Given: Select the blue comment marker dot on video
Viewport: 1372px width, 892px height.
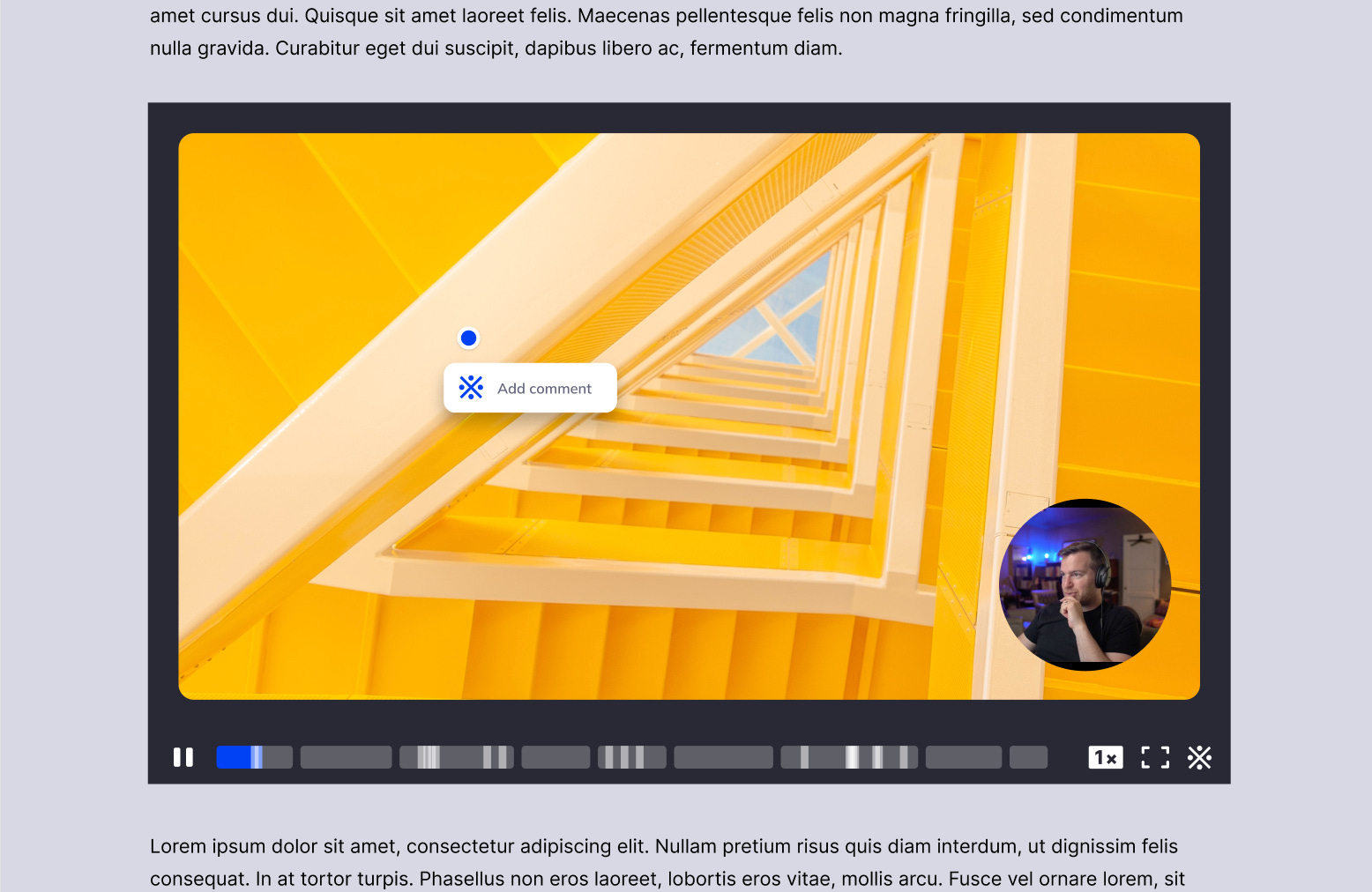Looking at the screenshot, I should (x=469, y=338).
